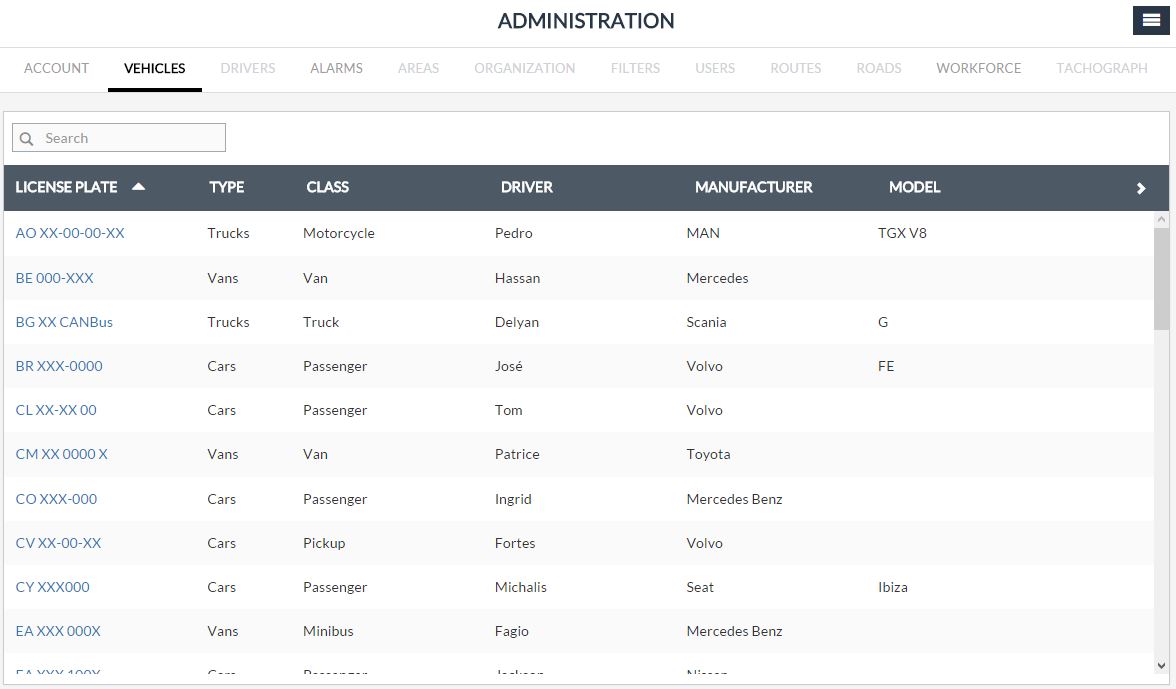Image resolution: width=1176 pixels, height=689 pixels.
Task: Sort table by Manufacturer header
Action: 753,187
